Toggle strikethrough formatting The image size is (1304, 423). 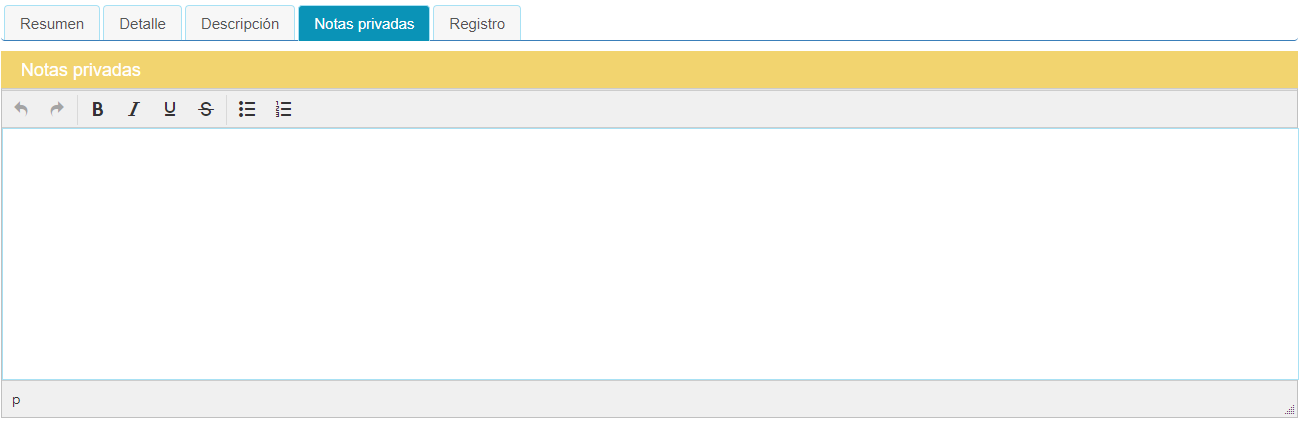coord(206,109)
